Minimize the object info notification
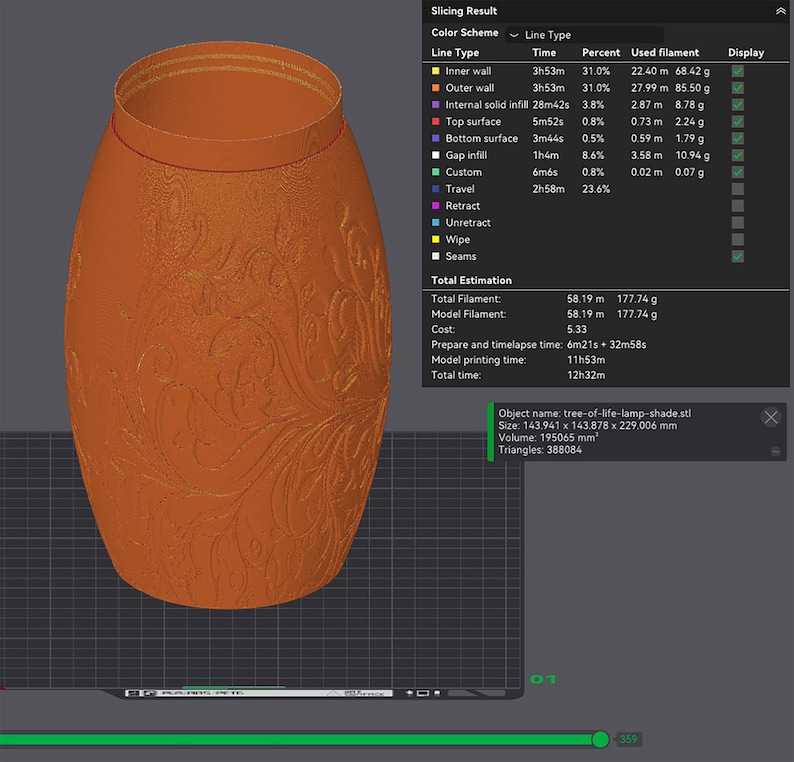 (x=775, y=451)
